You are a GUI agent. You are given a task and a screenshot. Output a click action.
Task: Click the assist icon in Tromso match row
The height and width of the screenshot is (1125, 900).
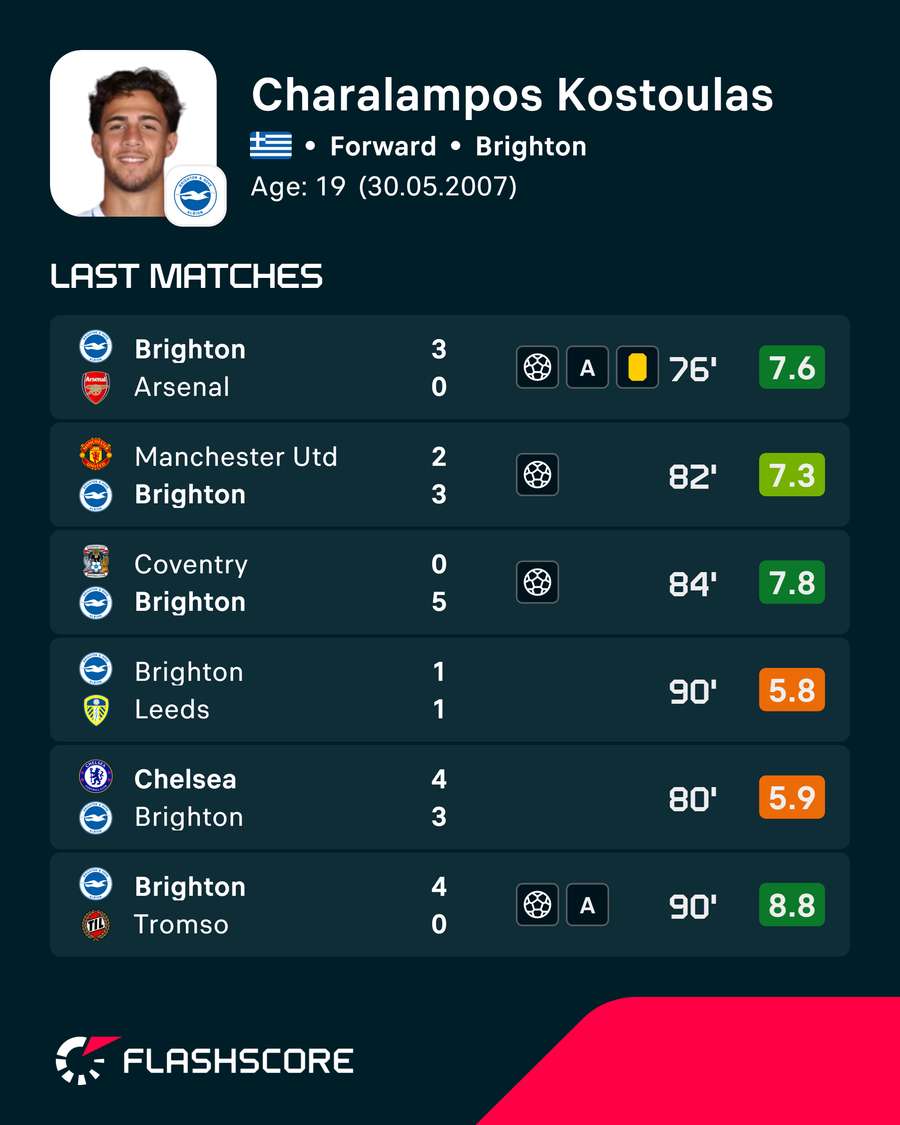[x=587, y=905]
